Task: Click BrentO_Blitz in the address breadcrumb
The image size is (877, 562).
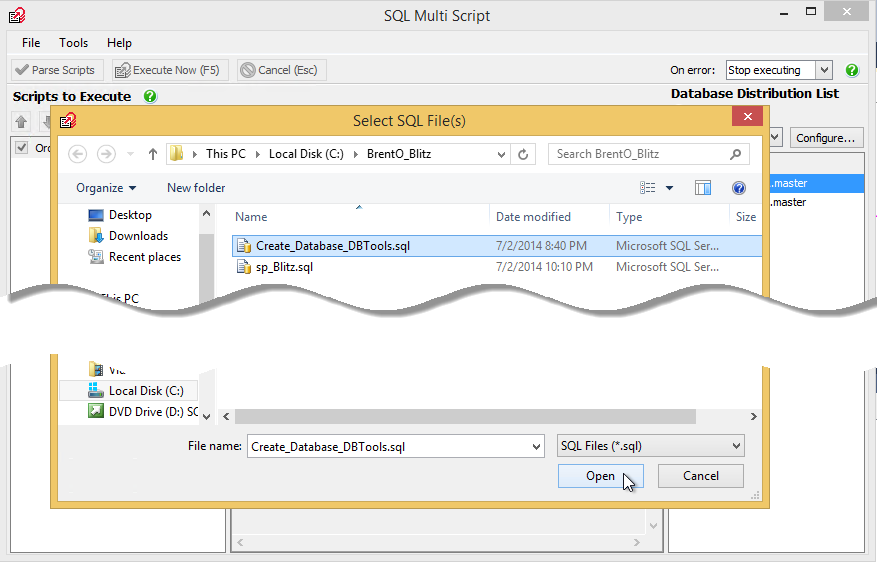Action: pos(399,154)
